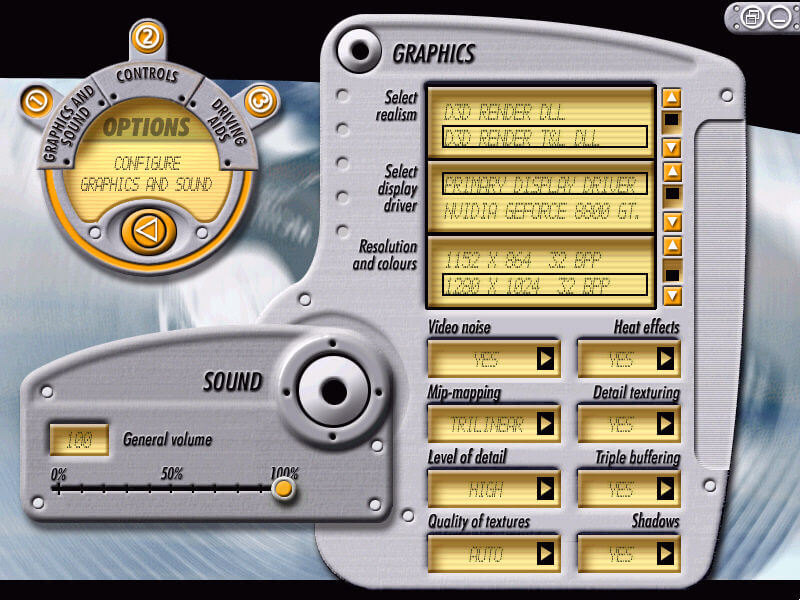Click up arrow of Resolution and colours list
Image resolution: width=800 pixels, height=600 pixels.
pos(671,246)
